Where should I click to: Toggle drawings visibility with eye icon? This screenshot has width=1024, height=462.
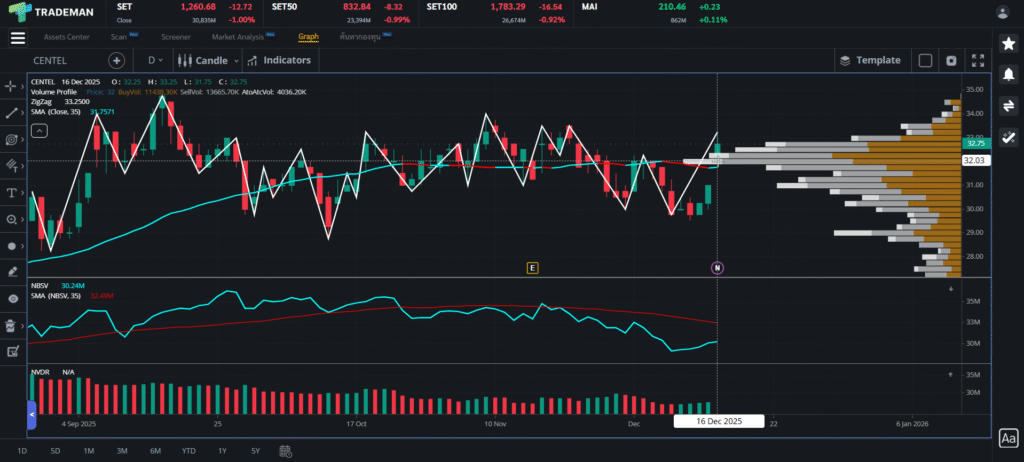point(12,298)
